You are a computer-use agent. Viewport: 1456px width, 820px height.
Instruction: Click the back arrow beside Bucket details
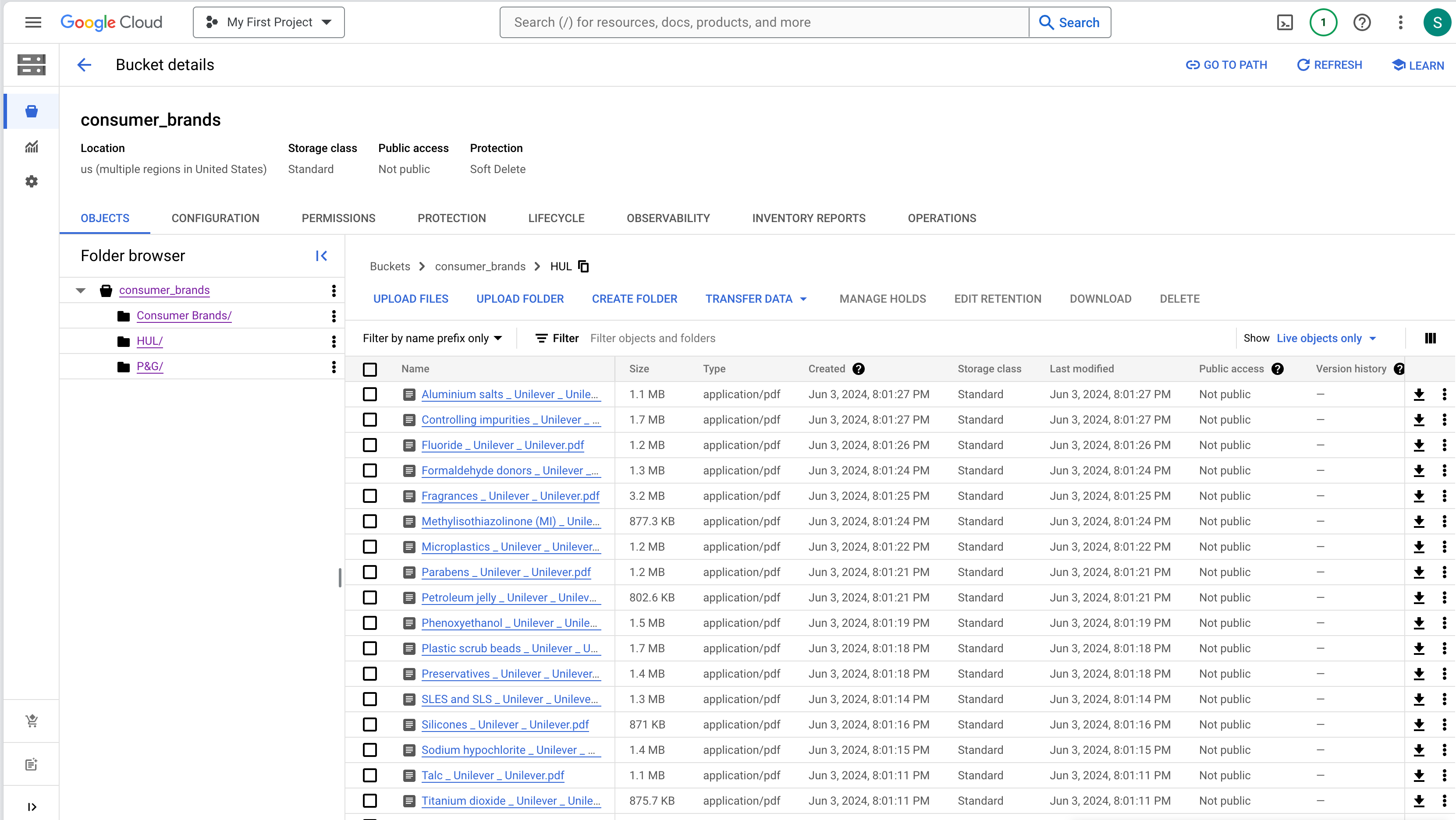[84, 65]
